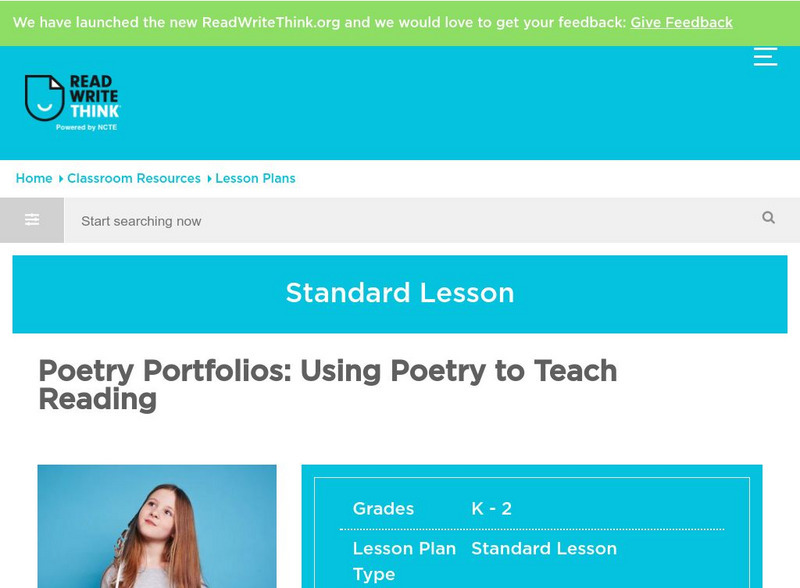The width and height of the screenshot is (800, 588).
Task: Click the ReadWriteThink smiley book logo
Action: 44,98
